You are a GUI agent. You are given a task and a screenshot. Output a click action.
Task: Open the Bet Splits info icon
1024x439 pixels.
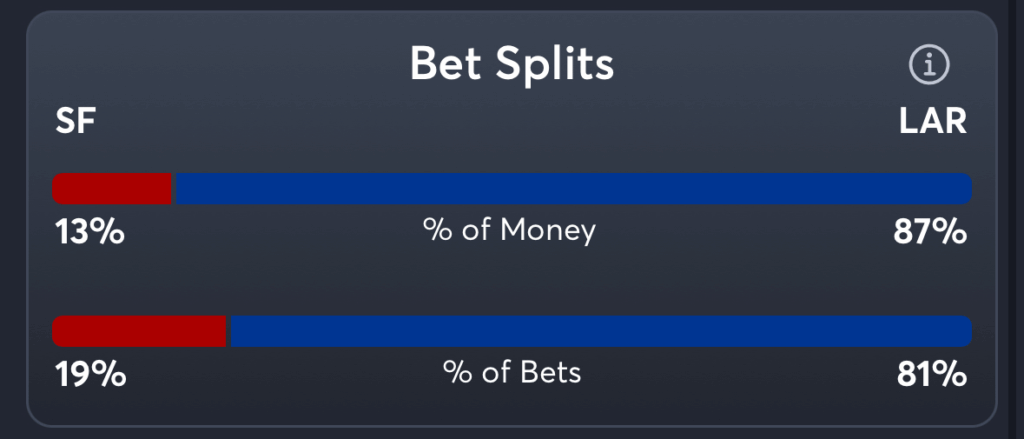pyautogui.click(x=929, y=65)
